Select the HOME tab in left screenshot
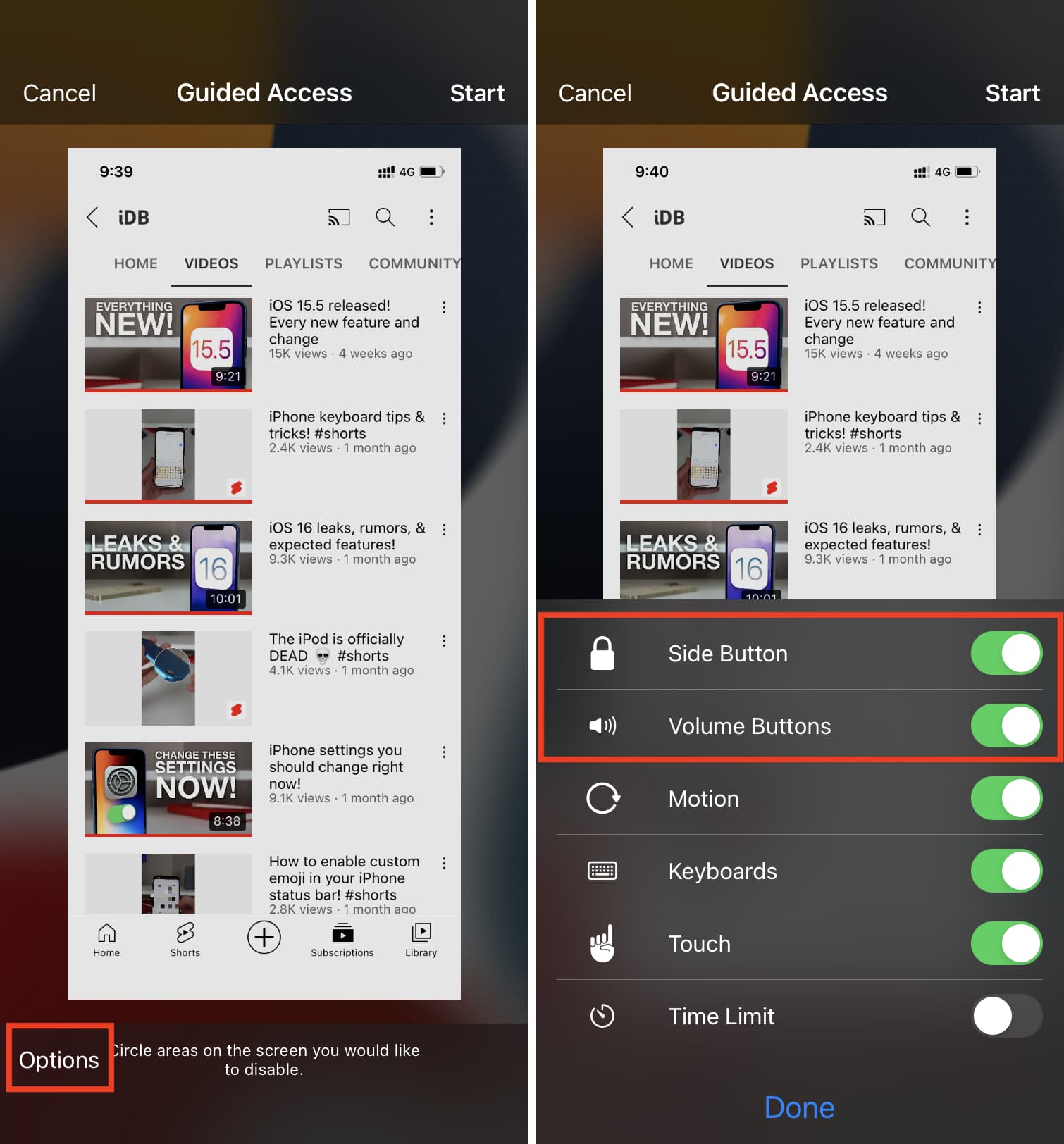 [x=136, y=263]
